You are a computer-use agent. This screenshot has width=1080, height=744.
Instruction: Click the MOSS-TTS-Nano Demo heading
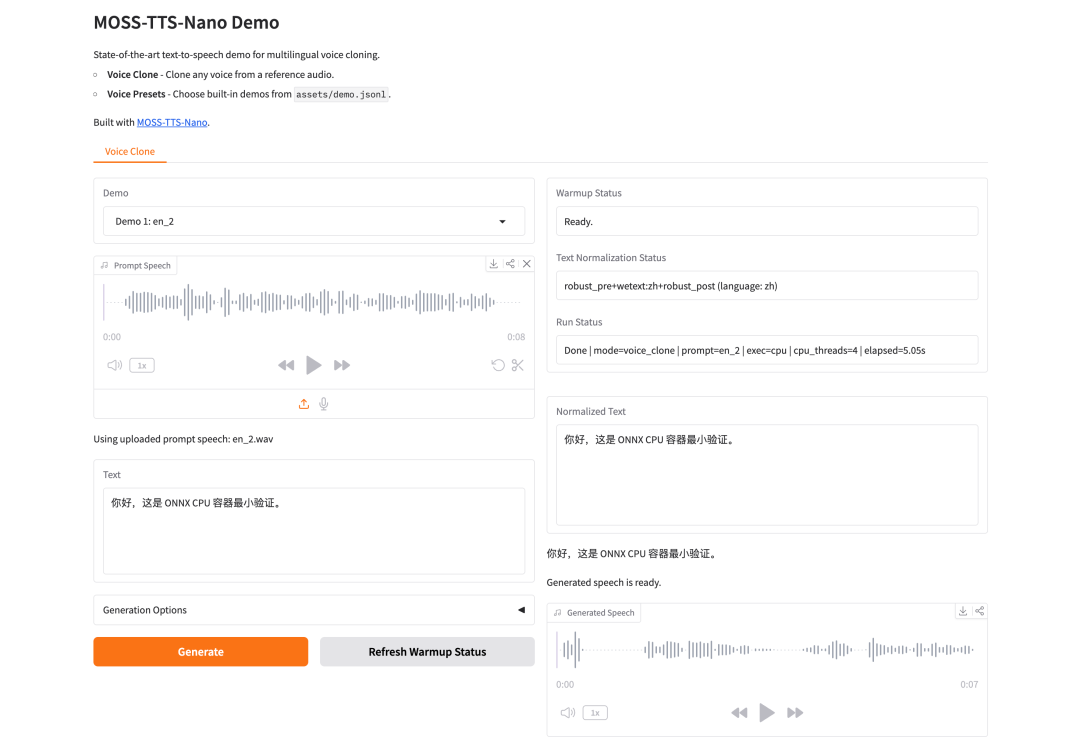pos(187,23)
